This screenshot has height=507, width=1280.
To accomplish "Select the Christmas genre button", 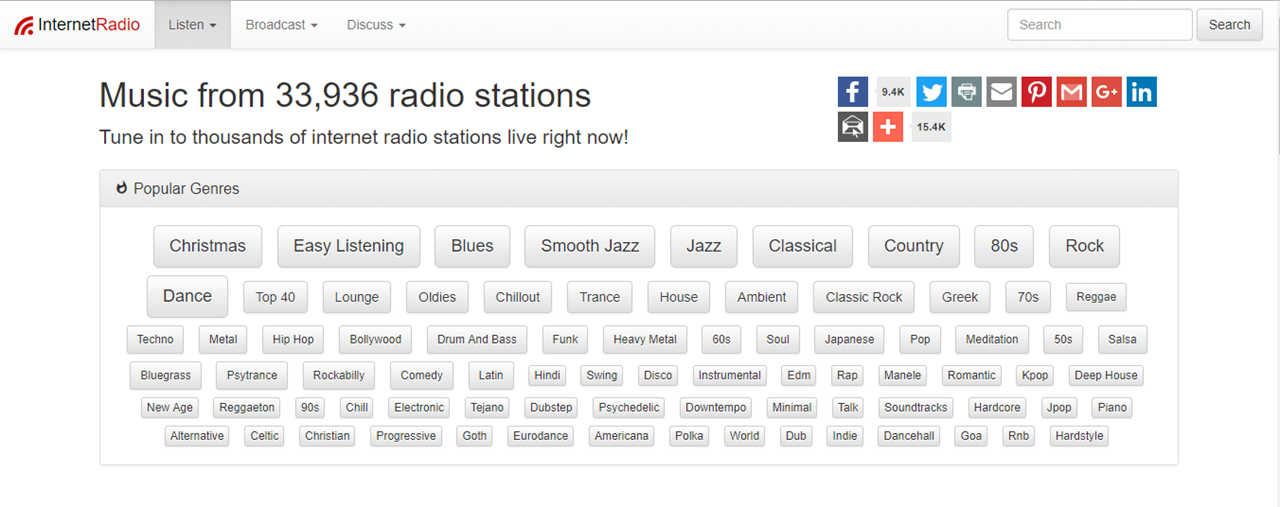I will 207,246.
